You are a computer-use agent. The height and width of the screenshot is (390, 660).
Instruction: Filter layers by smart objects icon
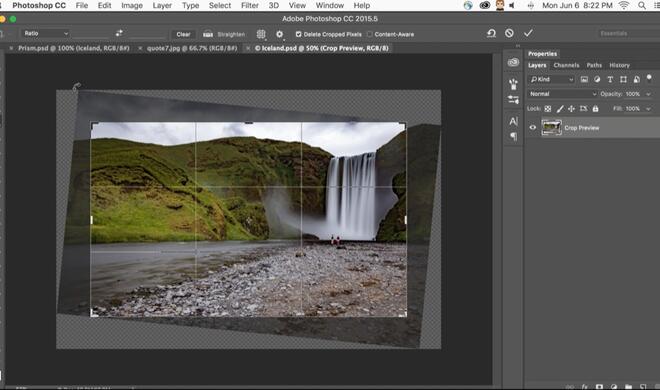click(636, 79)
